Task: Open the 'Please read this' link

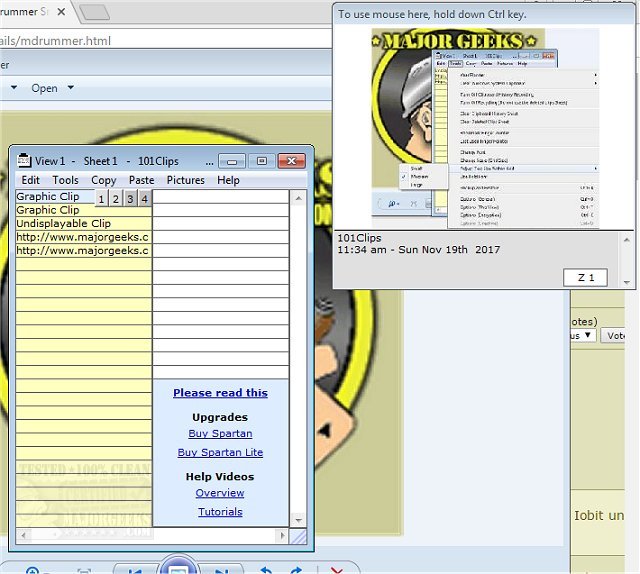Action: (220, 393)
